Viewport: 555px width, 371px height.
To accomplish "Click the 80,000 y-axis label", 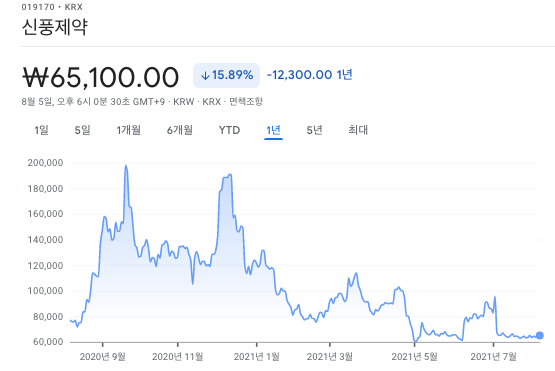I will (x=48, y=316).
